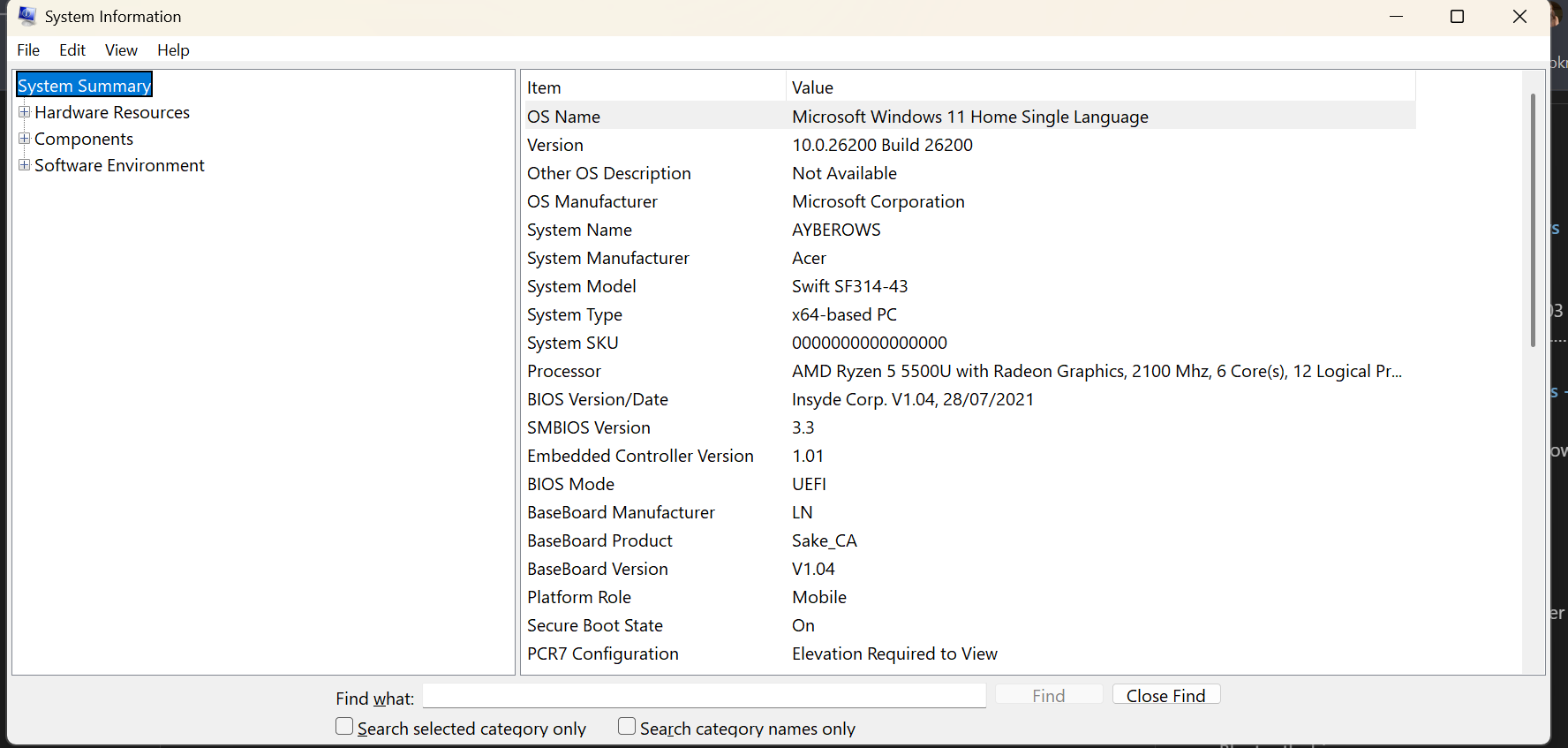Open the File menu
1568x748 pixels.
pos(28,50)
